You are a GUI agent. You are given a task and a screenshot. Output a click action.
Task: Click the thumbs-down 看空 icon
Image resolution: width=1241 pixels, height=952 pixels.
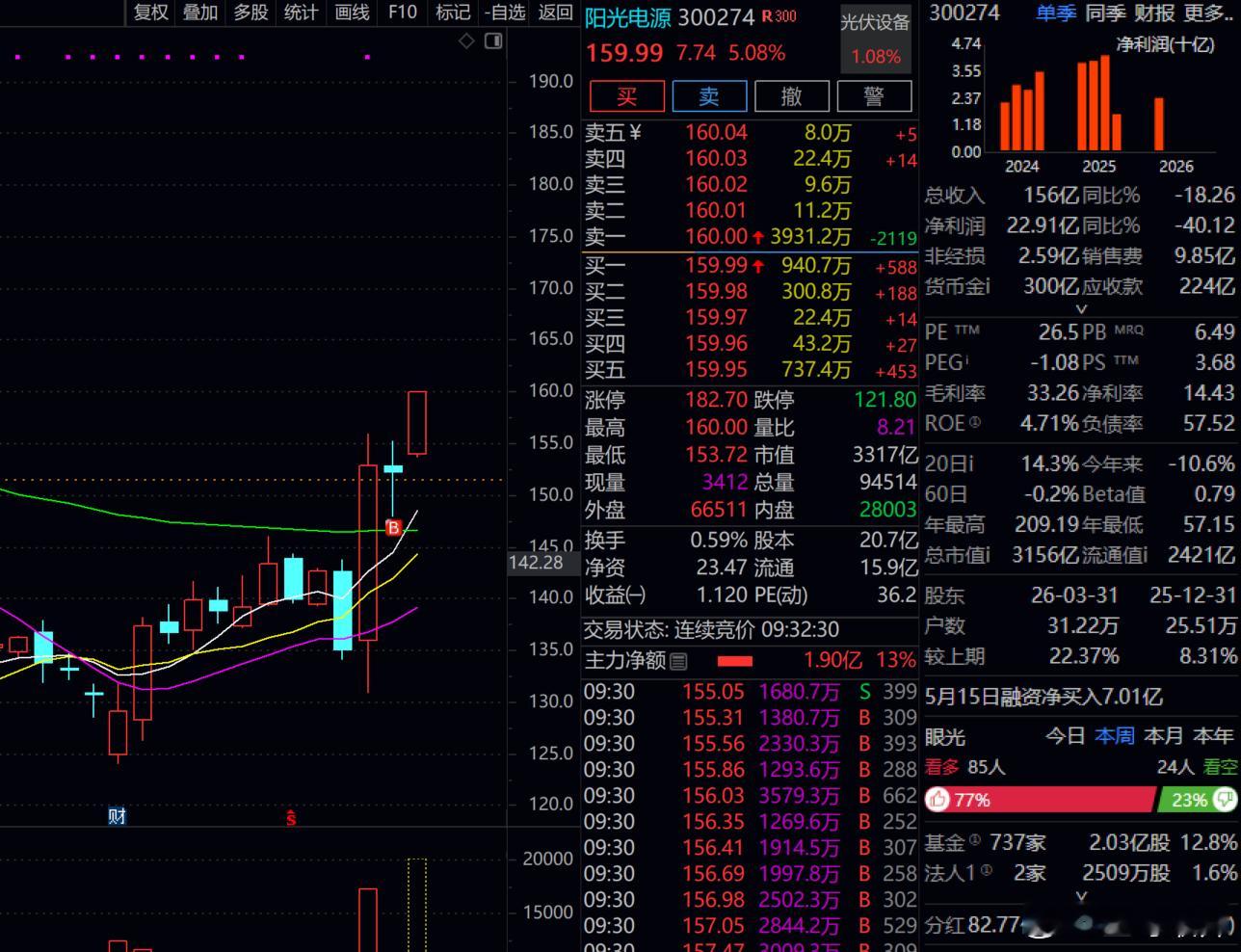click(1225, 800)
